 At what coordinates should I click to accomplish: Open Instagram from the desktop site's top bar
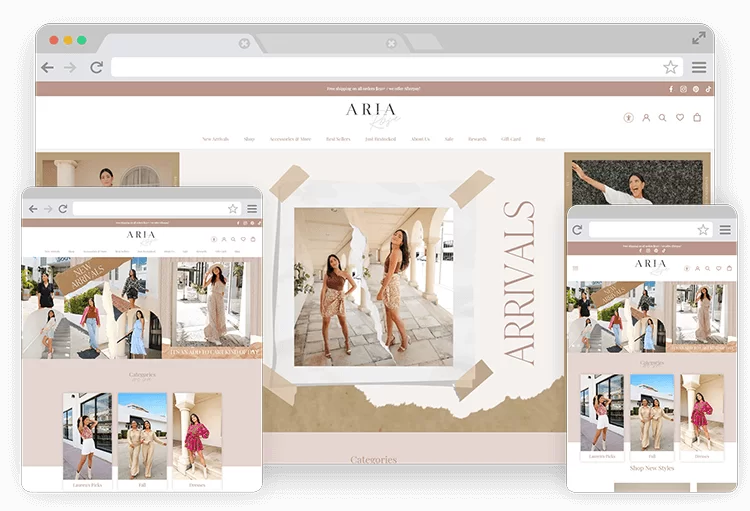click(x=683, y=89)
